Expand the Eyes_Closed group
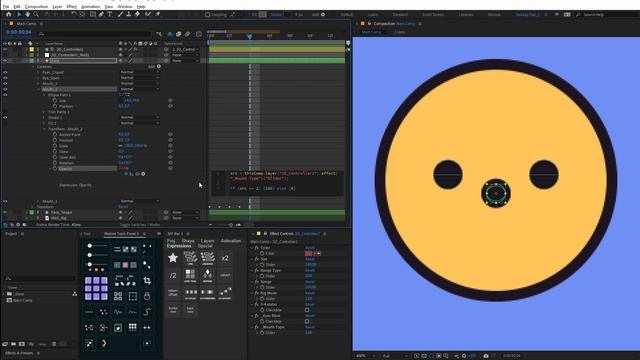The height and width of the screenshot is (360, 640). [38, 72]
